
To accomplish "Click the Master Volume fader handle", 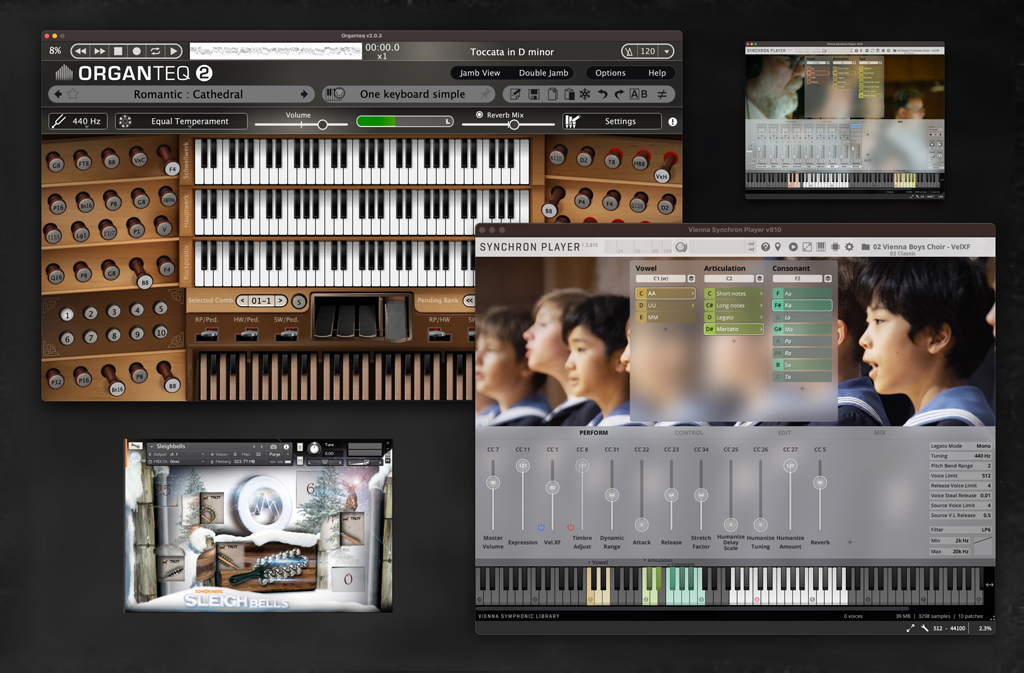I will [493, 482].
